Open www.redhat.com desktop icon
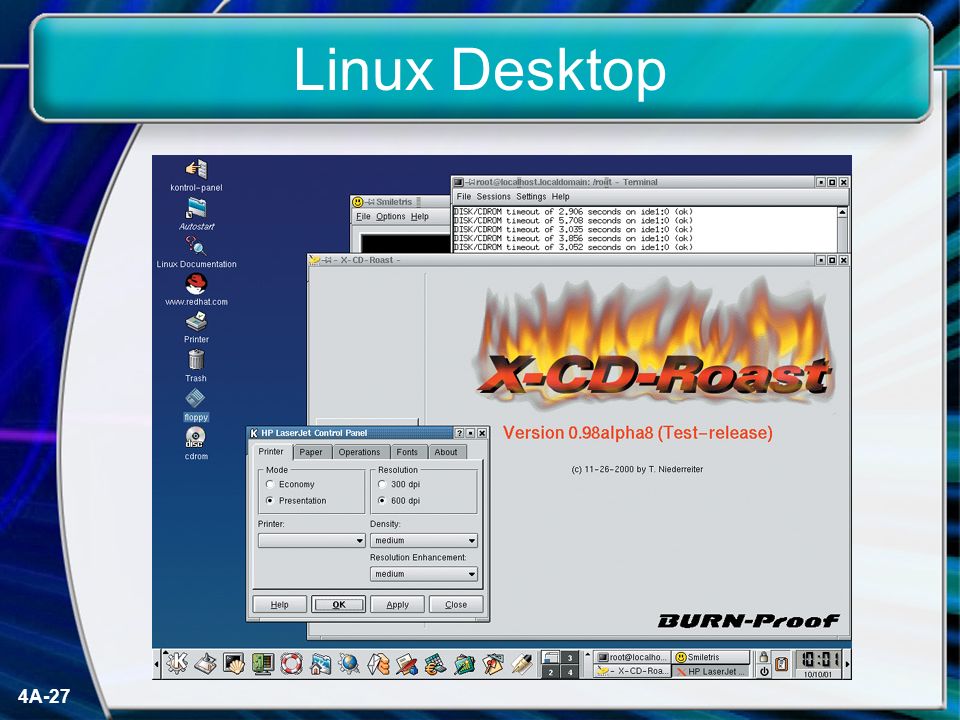The height and width of the screenshot is (720, 960). (x=196, y=290)
